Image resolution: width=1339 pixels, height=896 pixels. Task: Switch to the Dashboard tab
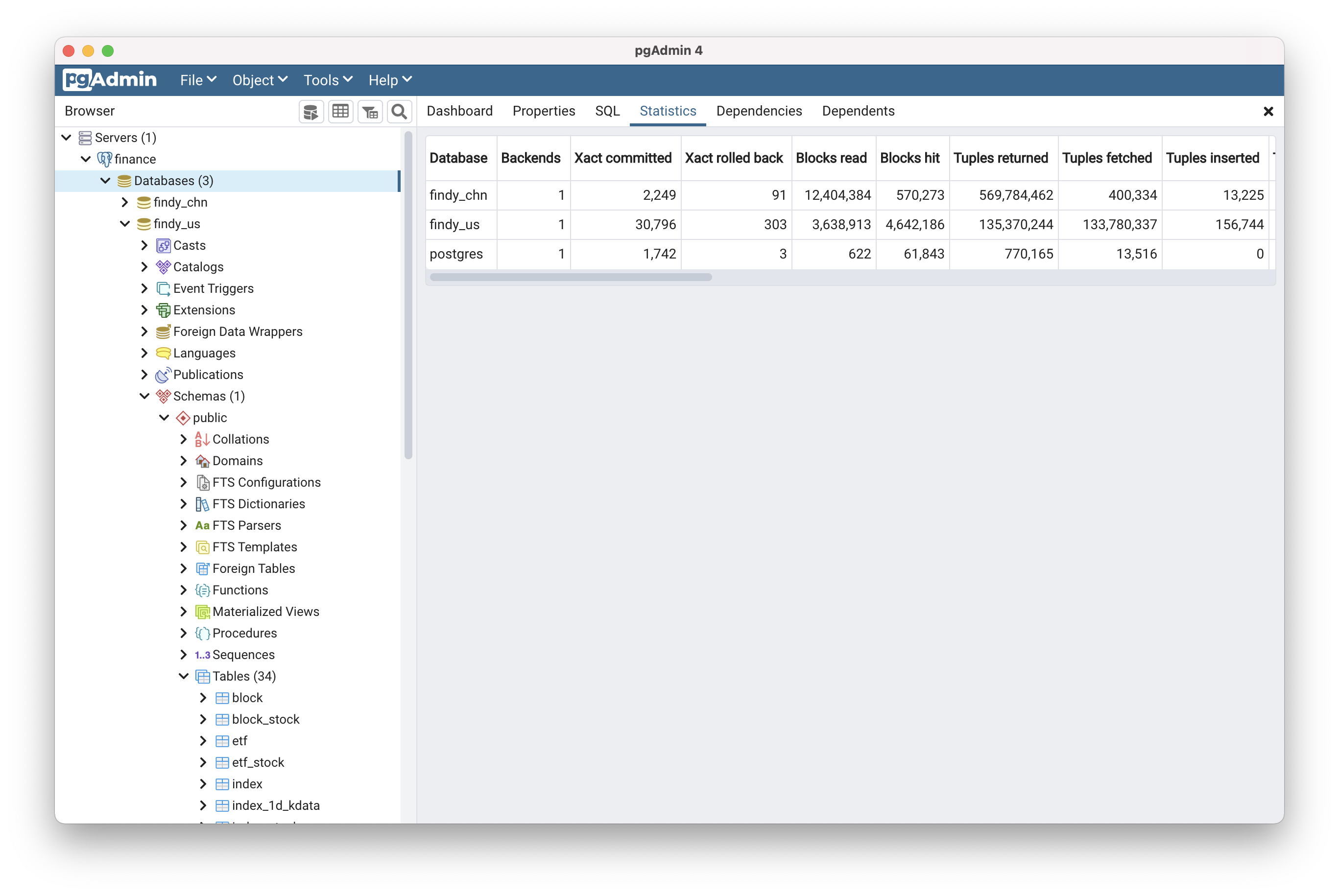[459, 111]
